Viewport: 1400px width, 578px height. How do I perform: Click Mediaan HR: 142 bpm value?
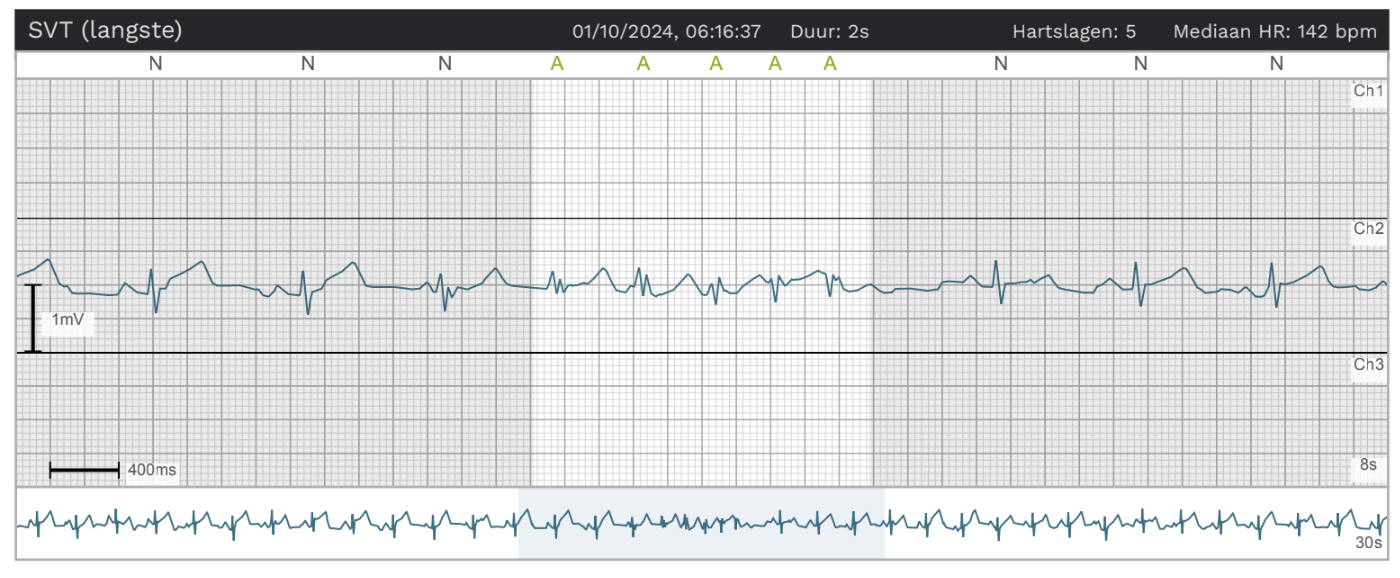[1275, 31]
